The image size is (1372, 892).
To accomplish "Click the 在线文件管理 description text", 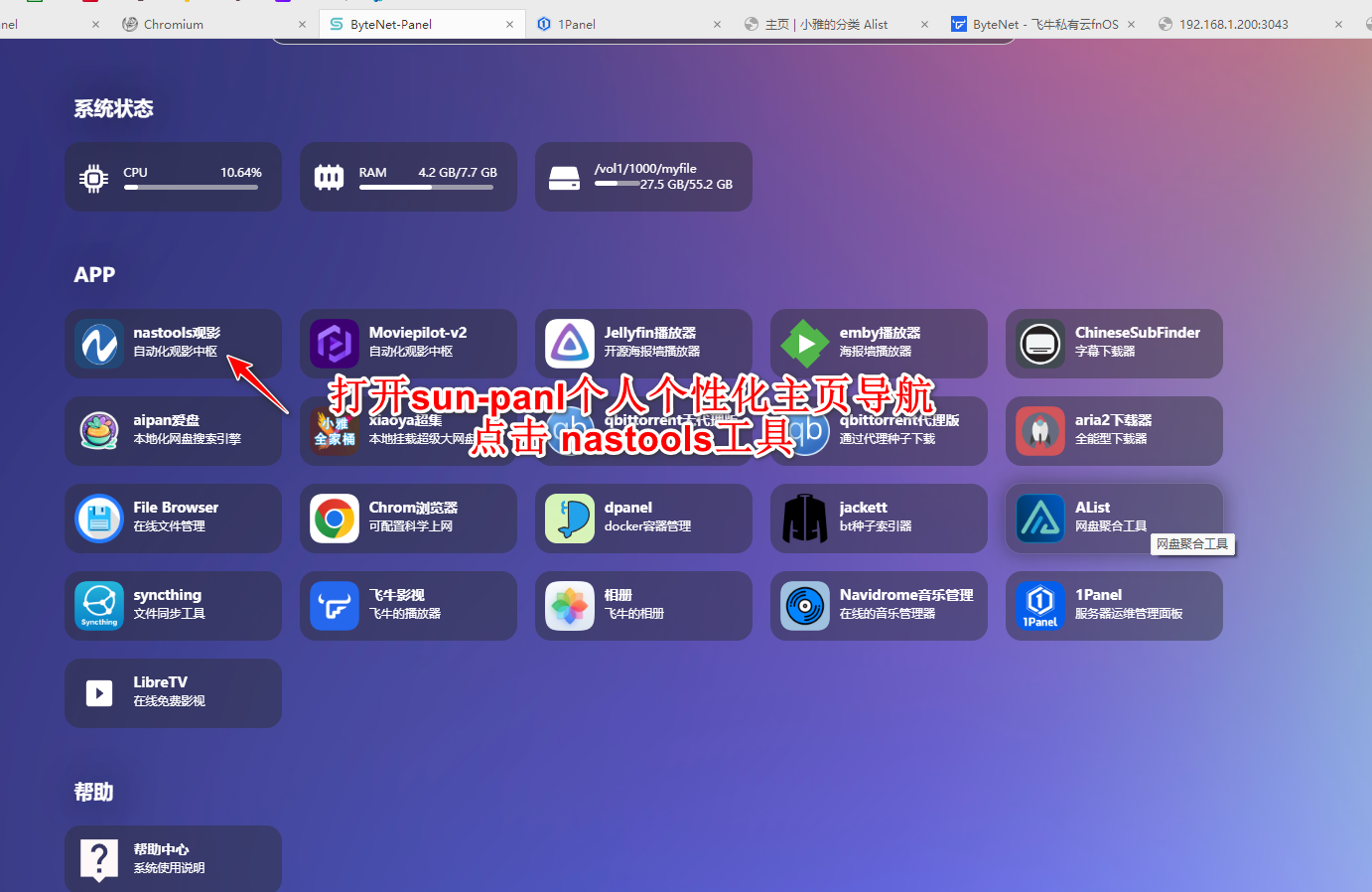I will 170,526.
